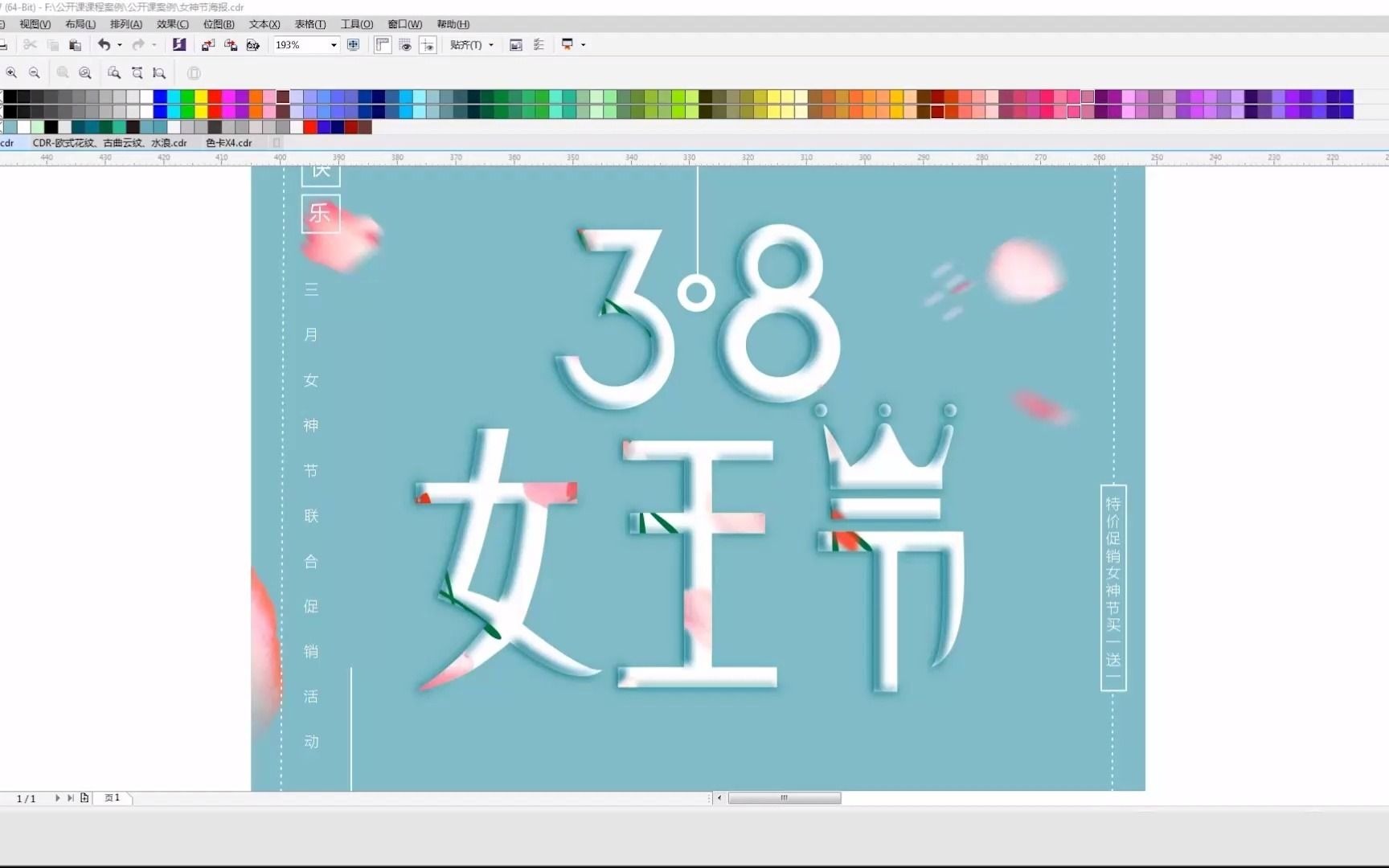Viewport: 1389px width, 868px height.
Task: Open the 排列(A) menu
Action: [x=126, y=24]
